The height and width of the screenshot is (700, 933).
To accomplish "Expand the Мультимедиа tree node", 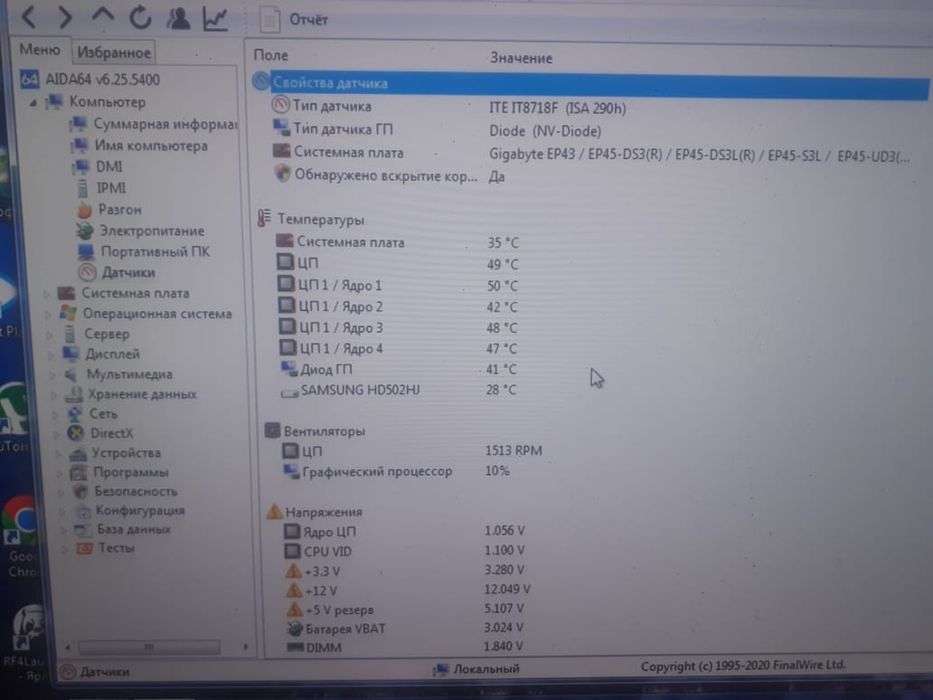I will [x=52, y=375].
